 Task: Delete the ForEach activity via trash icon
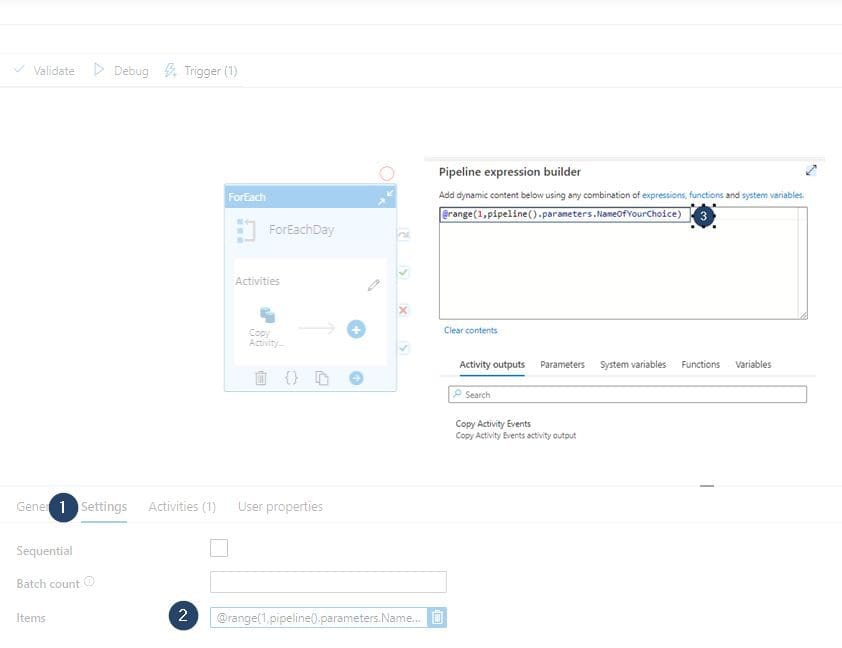[261, 378]
